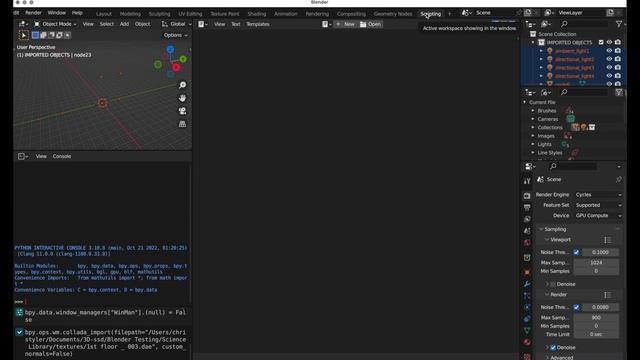Open the Object Data green triangle tab
Viewport: 640px width, 360px height.
[x=527, y=331]
